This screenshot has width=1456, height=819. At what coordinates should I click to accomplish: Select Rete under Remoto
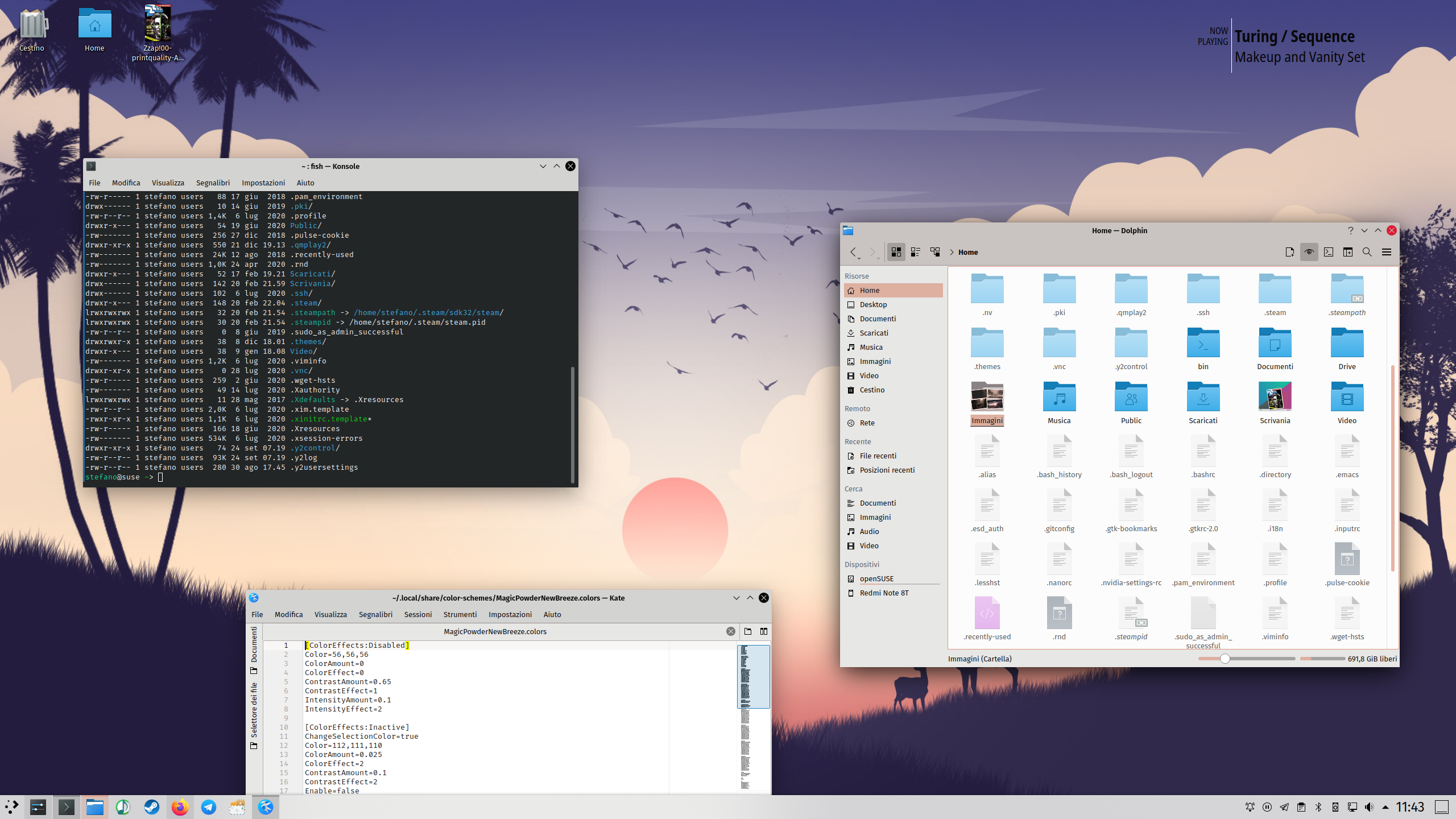pyautogui.click(x=893, y=423)
